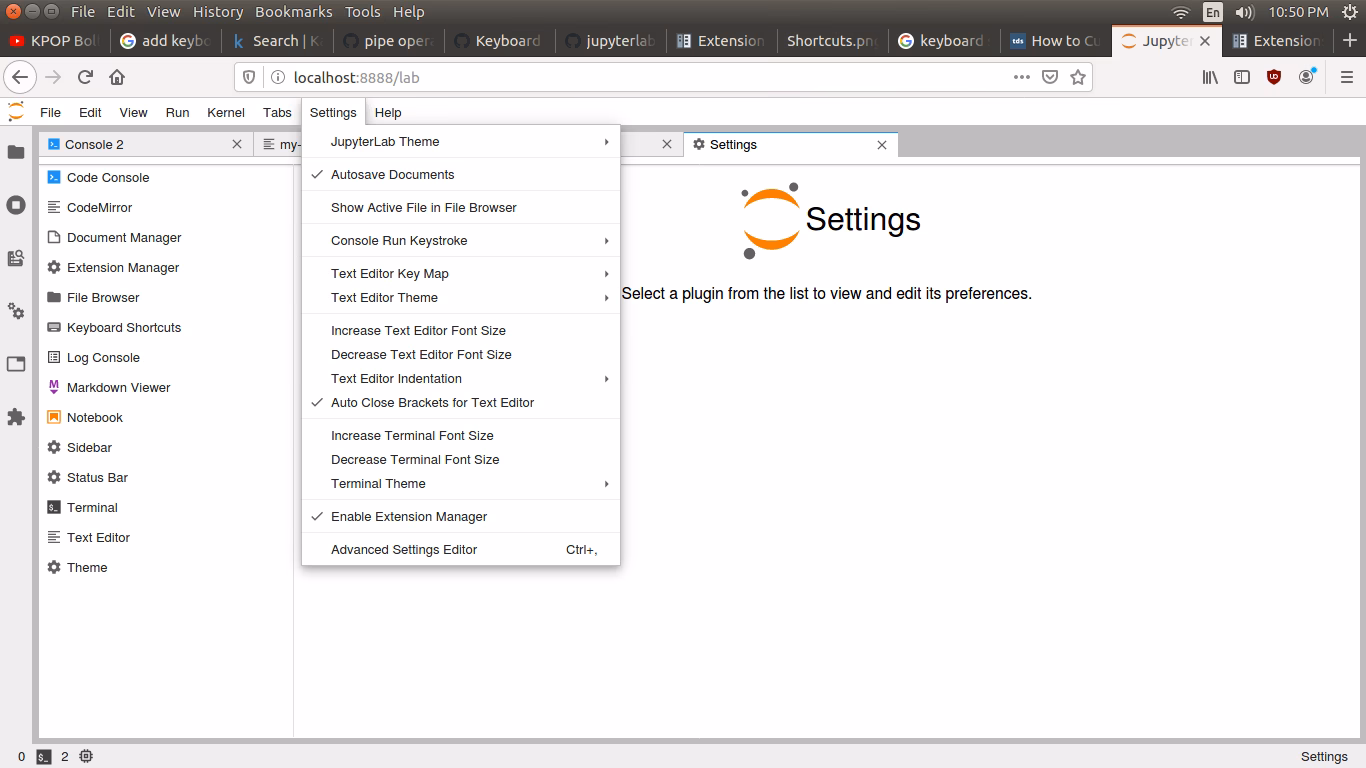Click the Firefox reload page icon
The width and height of the screenshot is (1366, 768).
click(85, 77)
